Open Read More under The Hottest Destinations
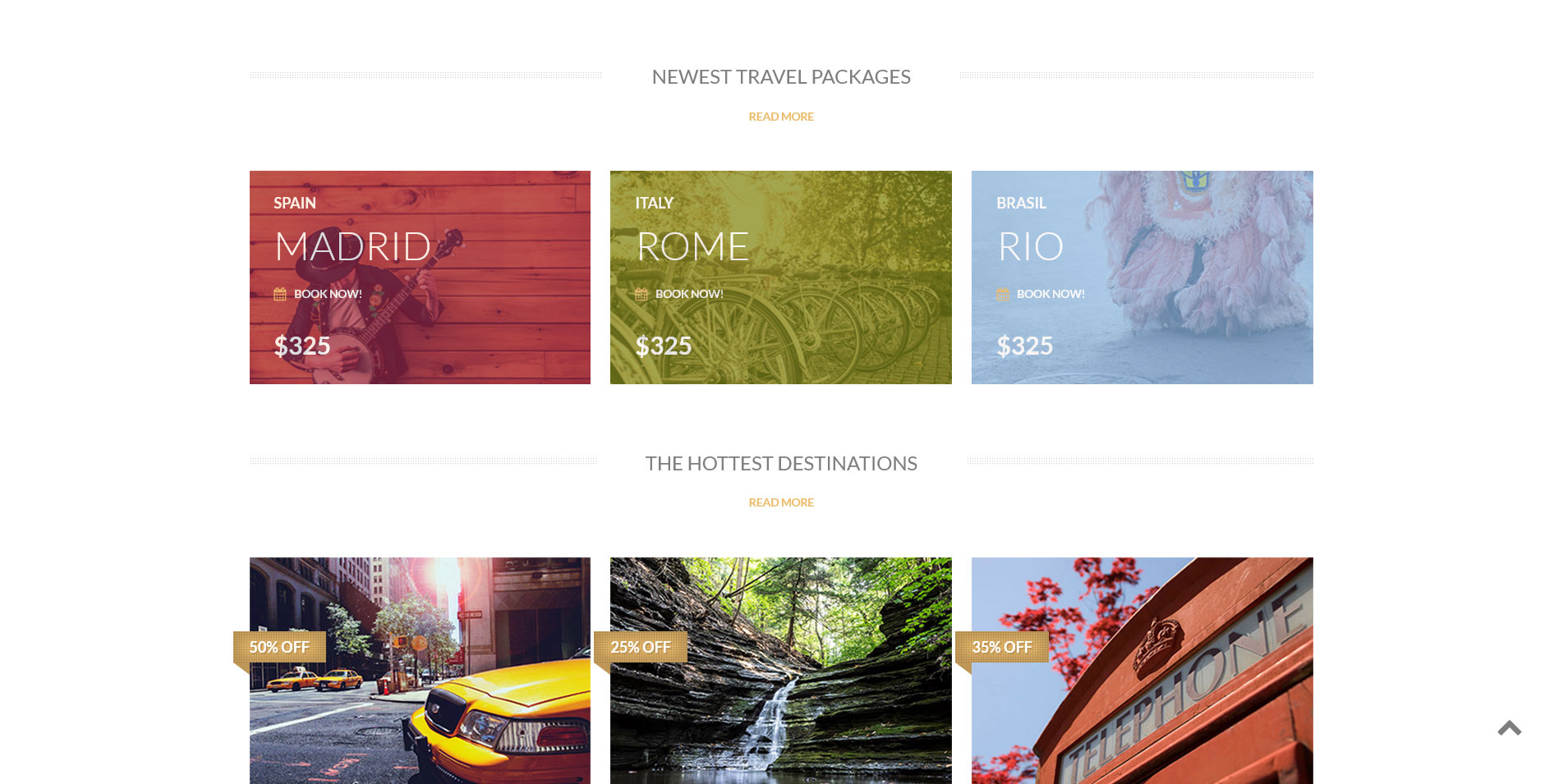Screen dimensions: 1563x784 (x=781, y=502)
